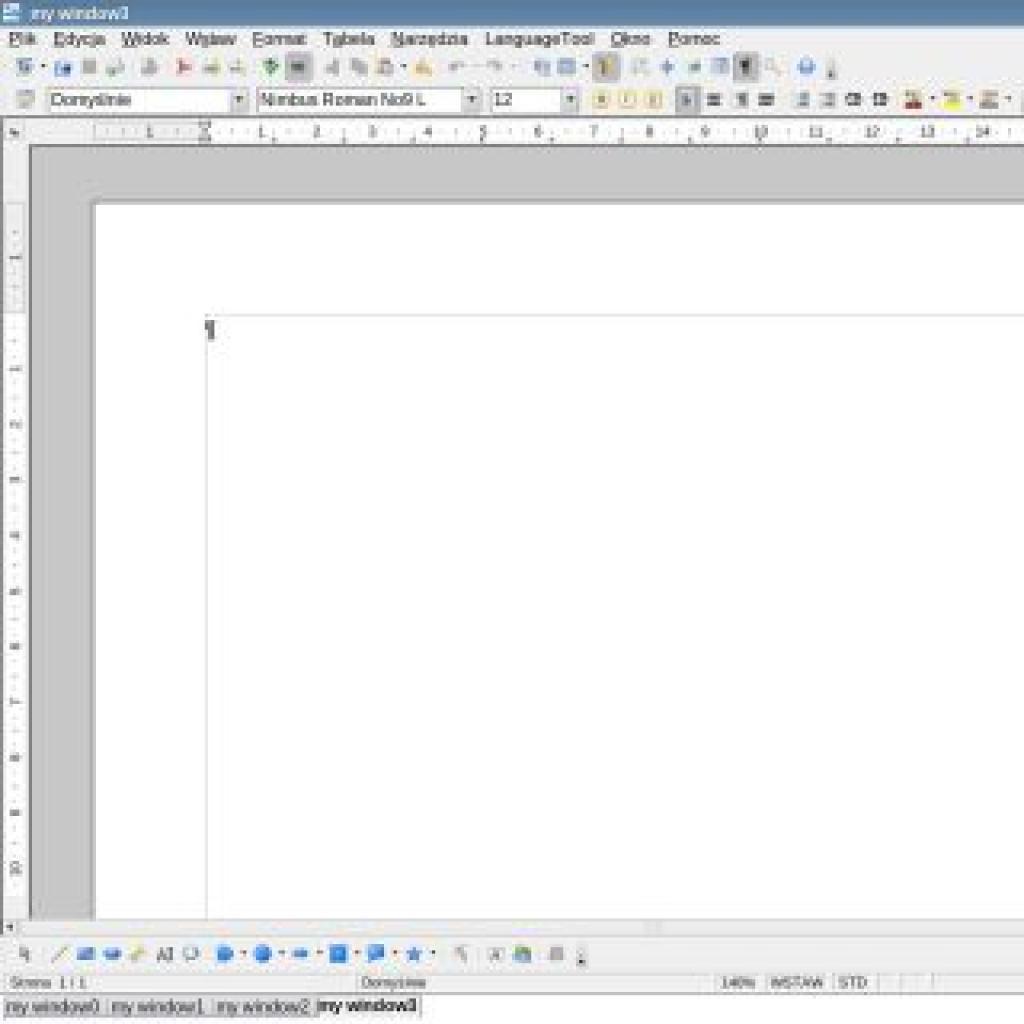
Task: Toggle Bold formatting
Action: [601, 100]
